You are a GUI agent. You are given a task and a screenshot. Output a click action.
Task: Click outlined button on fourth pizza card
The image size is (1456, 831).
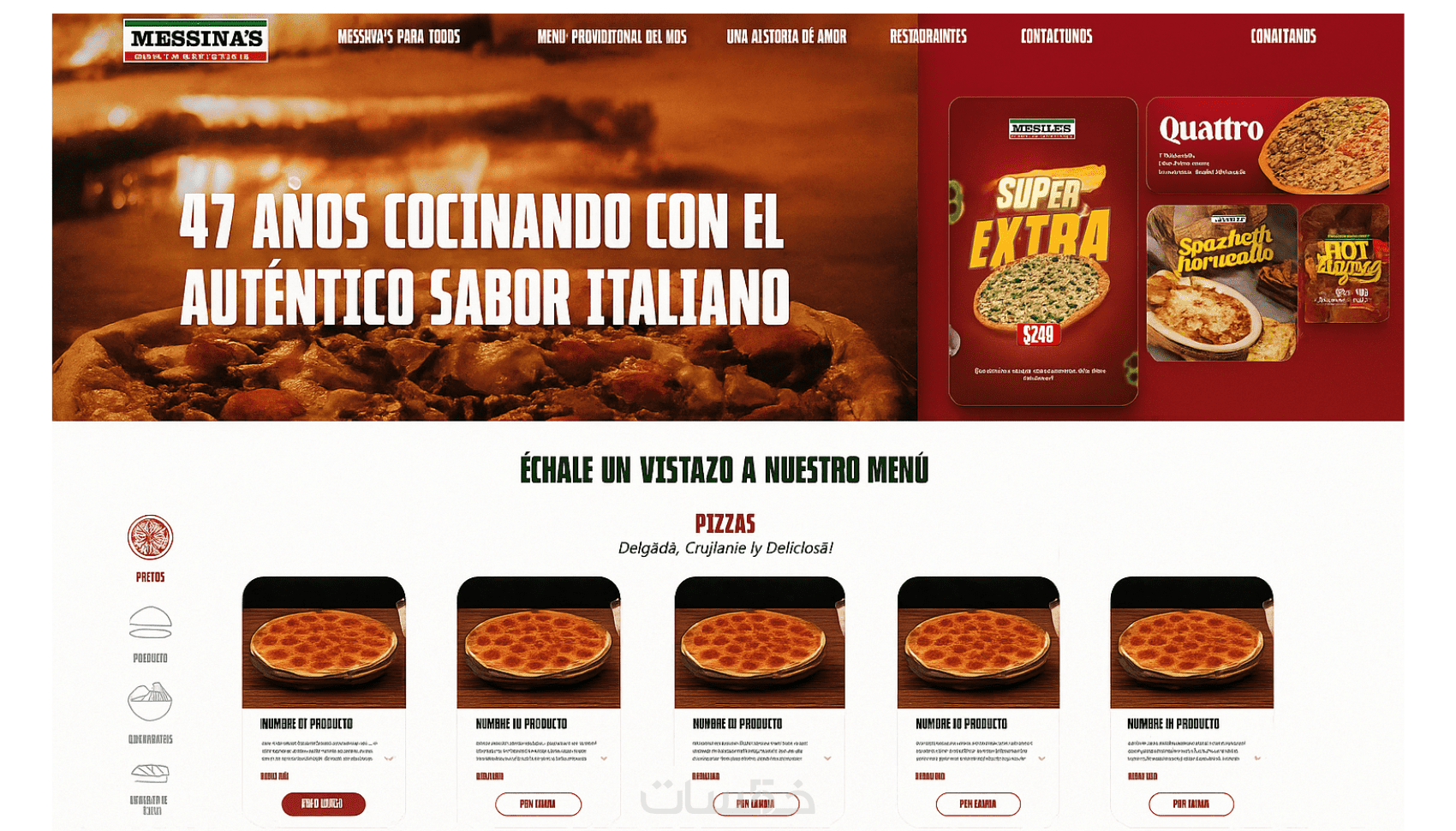(x=977, y=804)
